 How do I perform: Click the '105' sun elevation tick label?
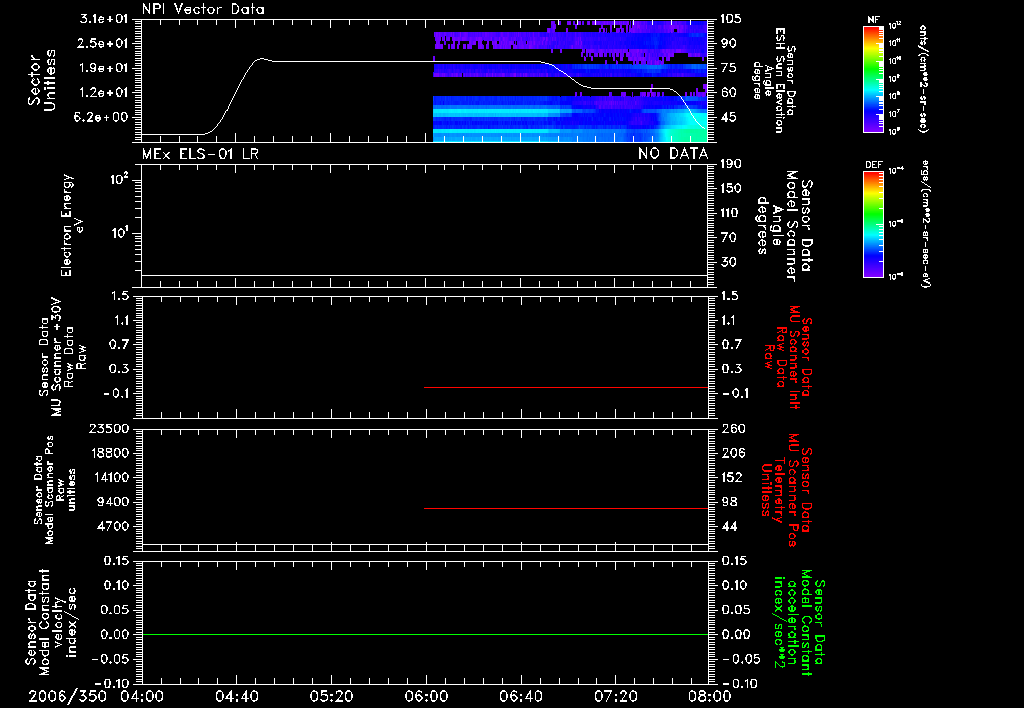point(731,18)
